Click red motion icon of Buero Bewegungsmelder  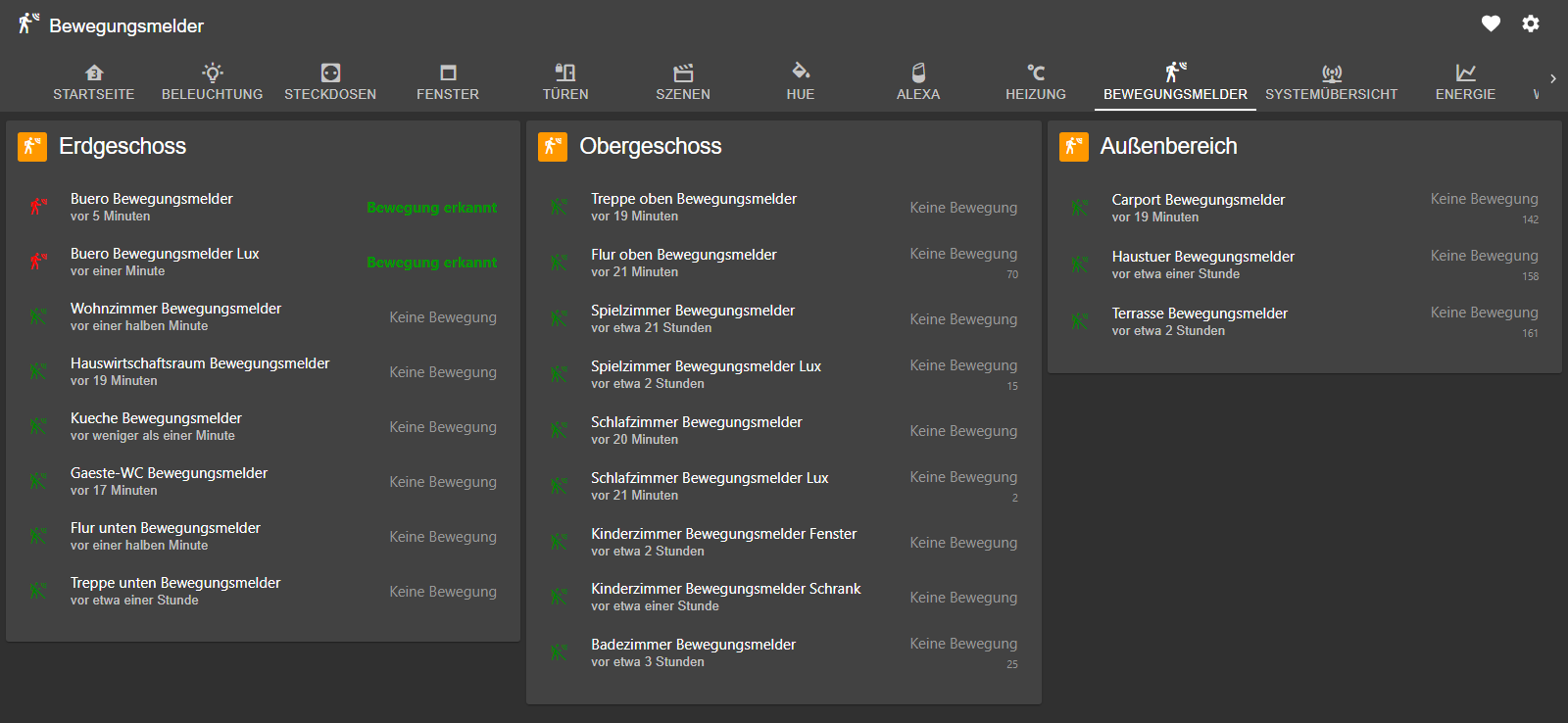38,207
